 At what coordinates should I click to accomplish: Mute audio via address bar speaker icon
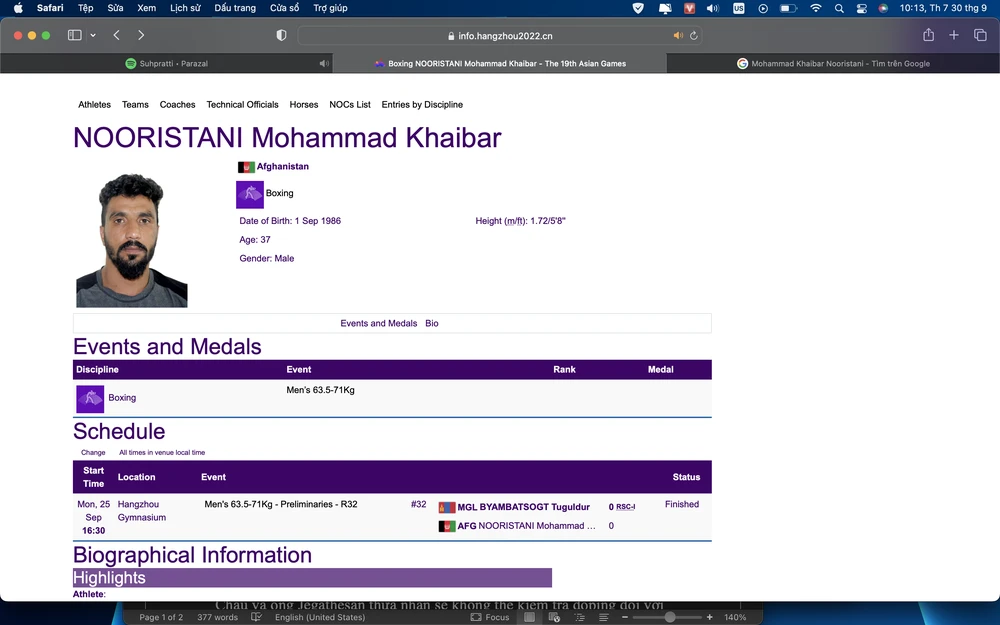point(678,35)
